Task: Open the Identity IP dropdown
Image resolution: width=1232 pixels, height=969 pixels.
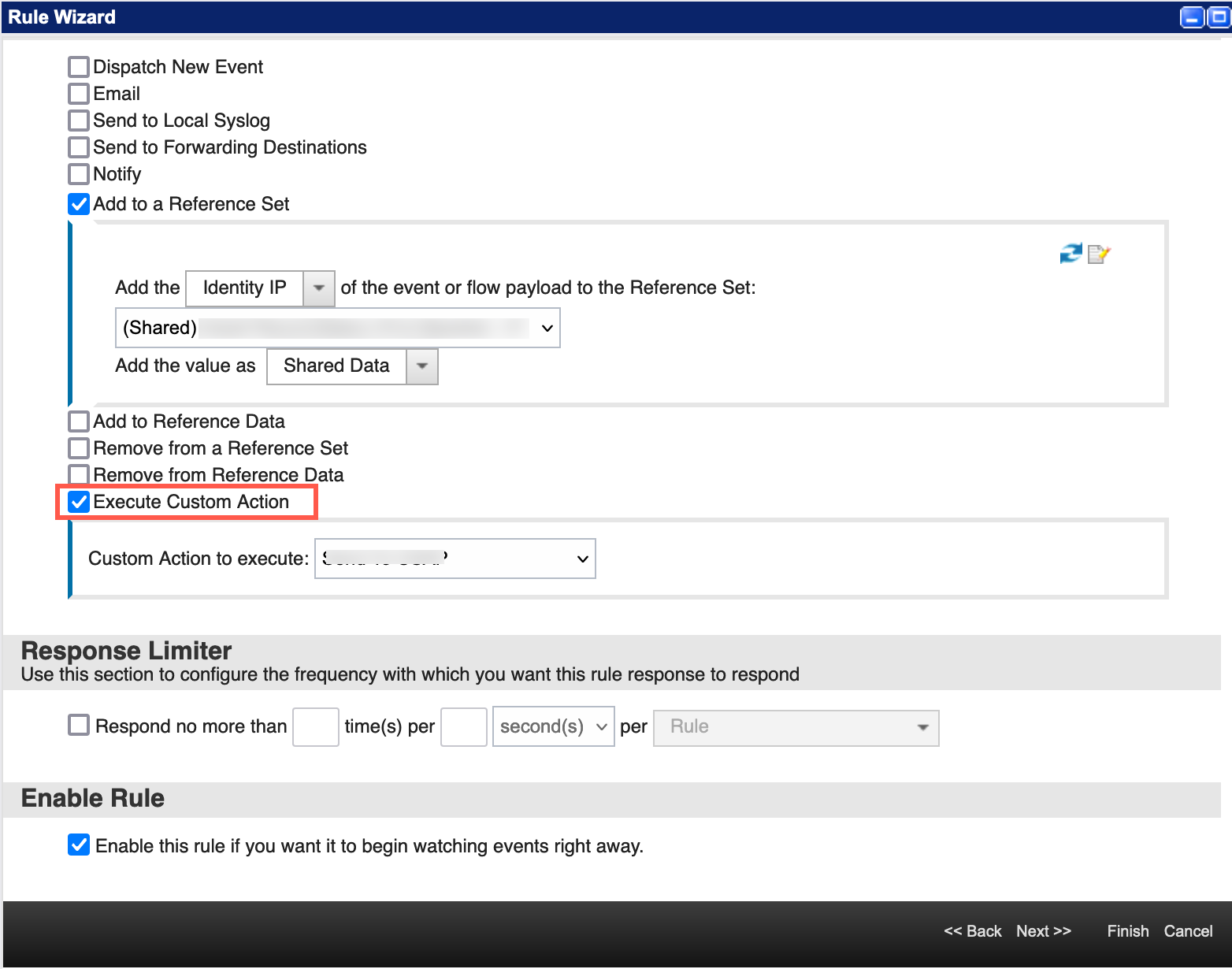Action: tap(318, 288)
